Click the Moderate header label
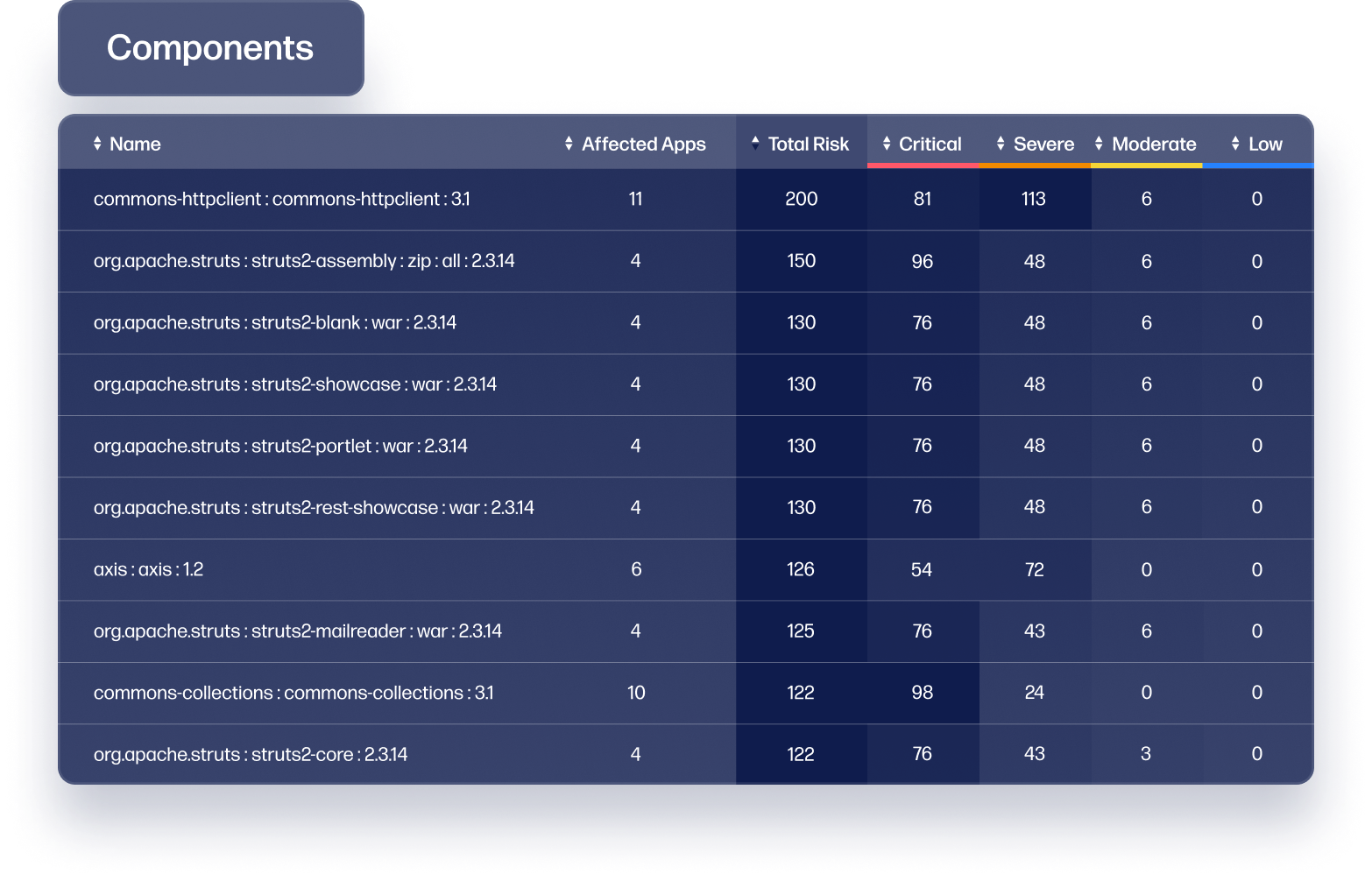The image size is (1372, 881). pyautogui.click(x=1154, y=144)
